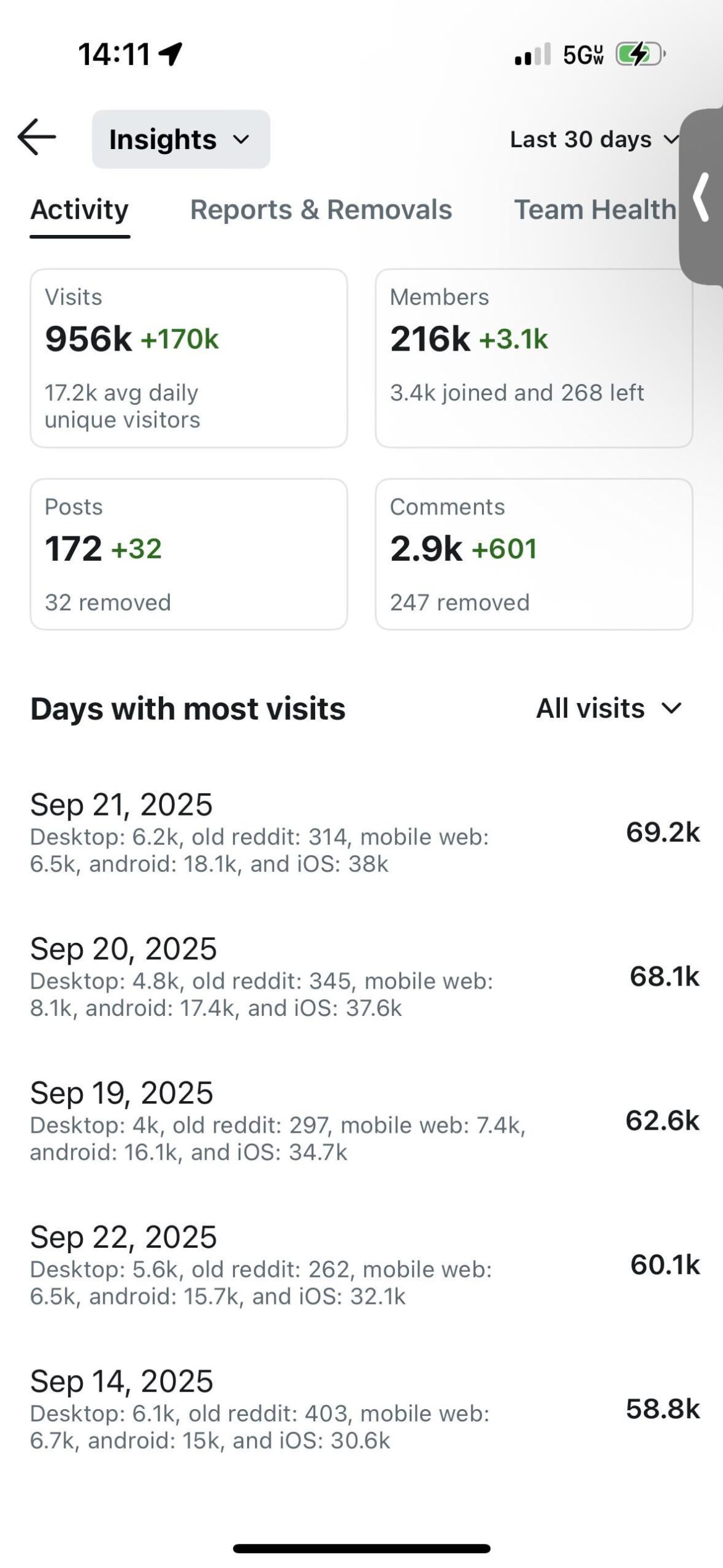Switch to the Reports & Removals tab
This screenshot has height=1568, width=723.
[321, 210]
